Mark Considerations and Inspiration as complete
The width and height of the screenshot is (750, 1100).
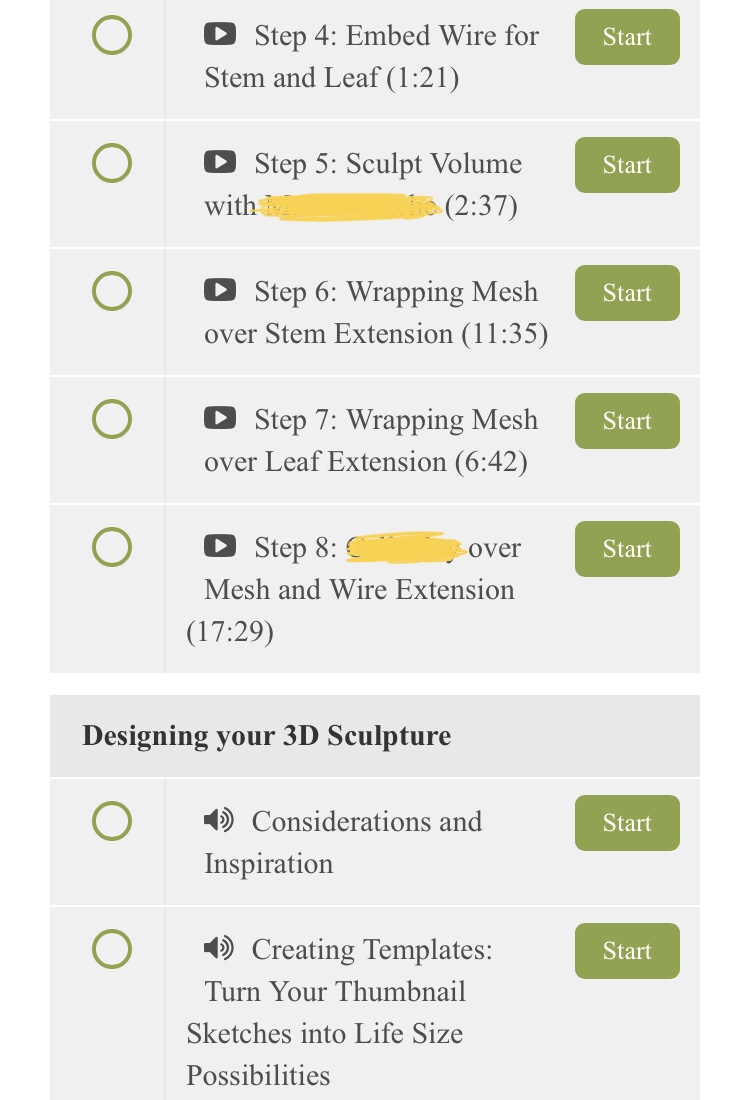[112, 821]
